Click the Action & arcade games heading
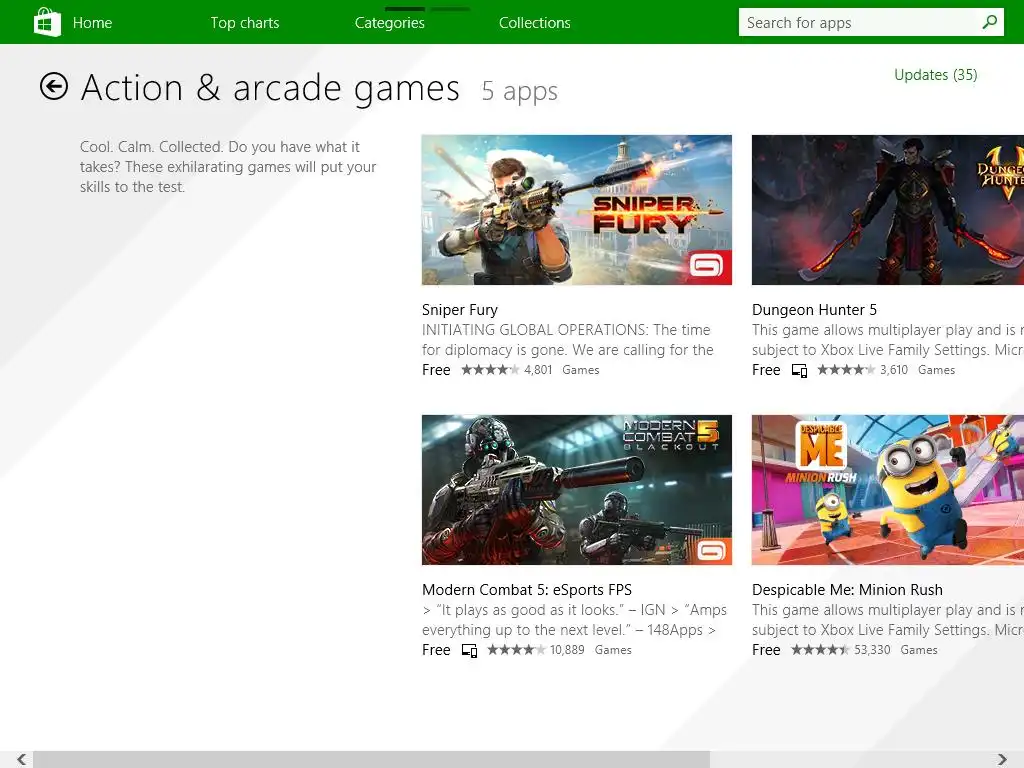This screenshot has height=768, width=1024. (x=270, y=88)
